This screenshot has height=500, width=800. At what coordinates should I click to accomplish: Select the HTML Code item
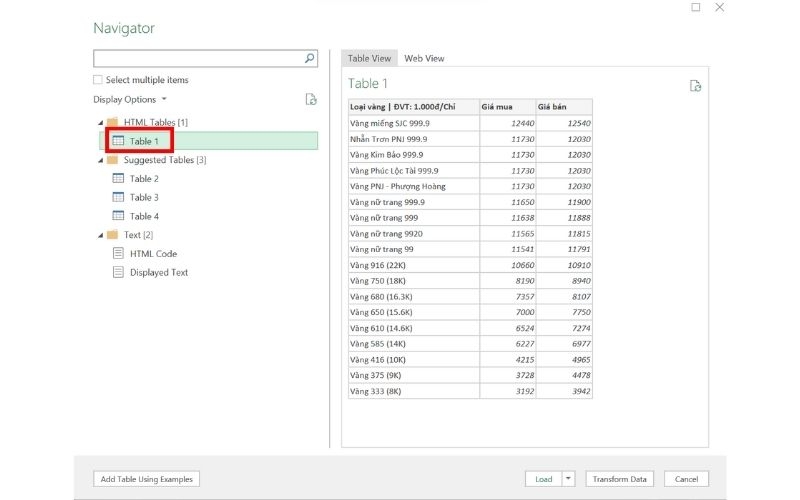tap(153, 254)
